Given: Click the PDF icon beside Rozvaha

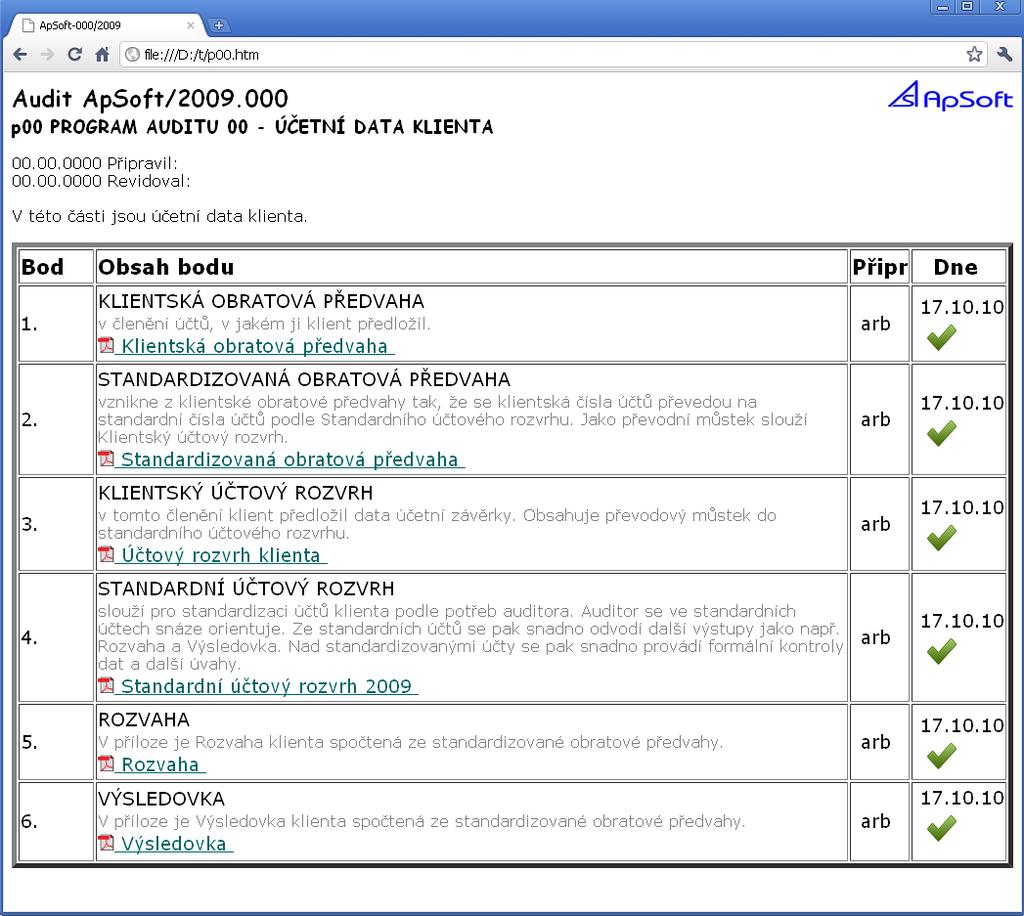Looking at the screenshot, I should tap(106, 765).
